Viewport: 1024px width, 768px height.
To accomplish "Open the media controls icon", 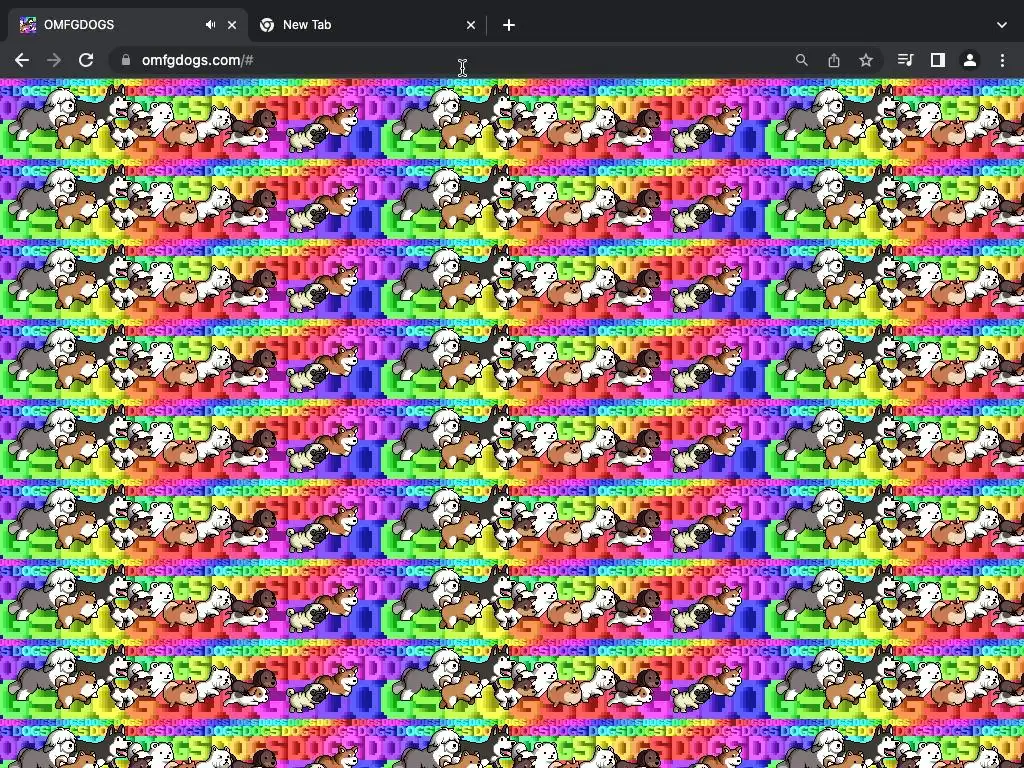I will (x=905, y=60).
